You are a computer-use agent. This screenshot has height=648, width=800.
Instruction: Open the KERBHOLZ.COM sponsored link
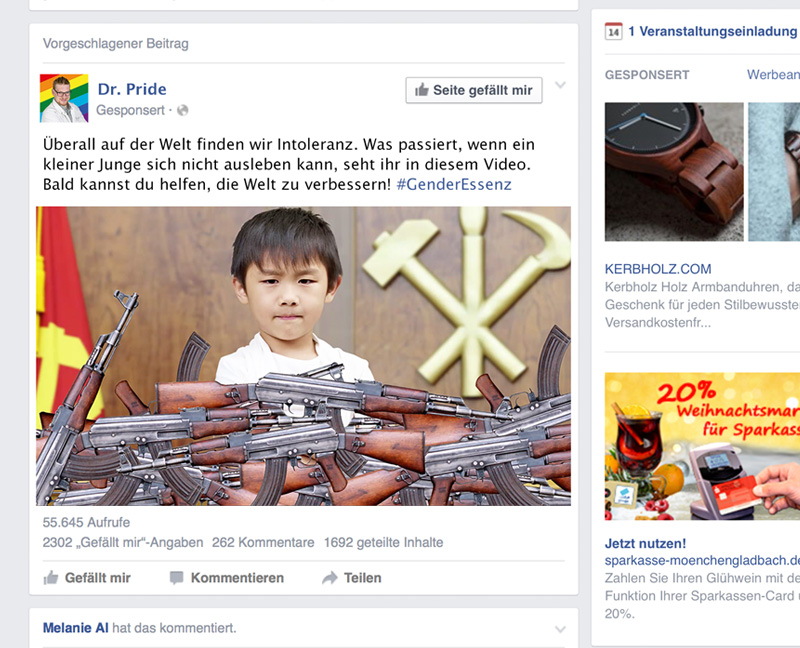click(658, 269)
